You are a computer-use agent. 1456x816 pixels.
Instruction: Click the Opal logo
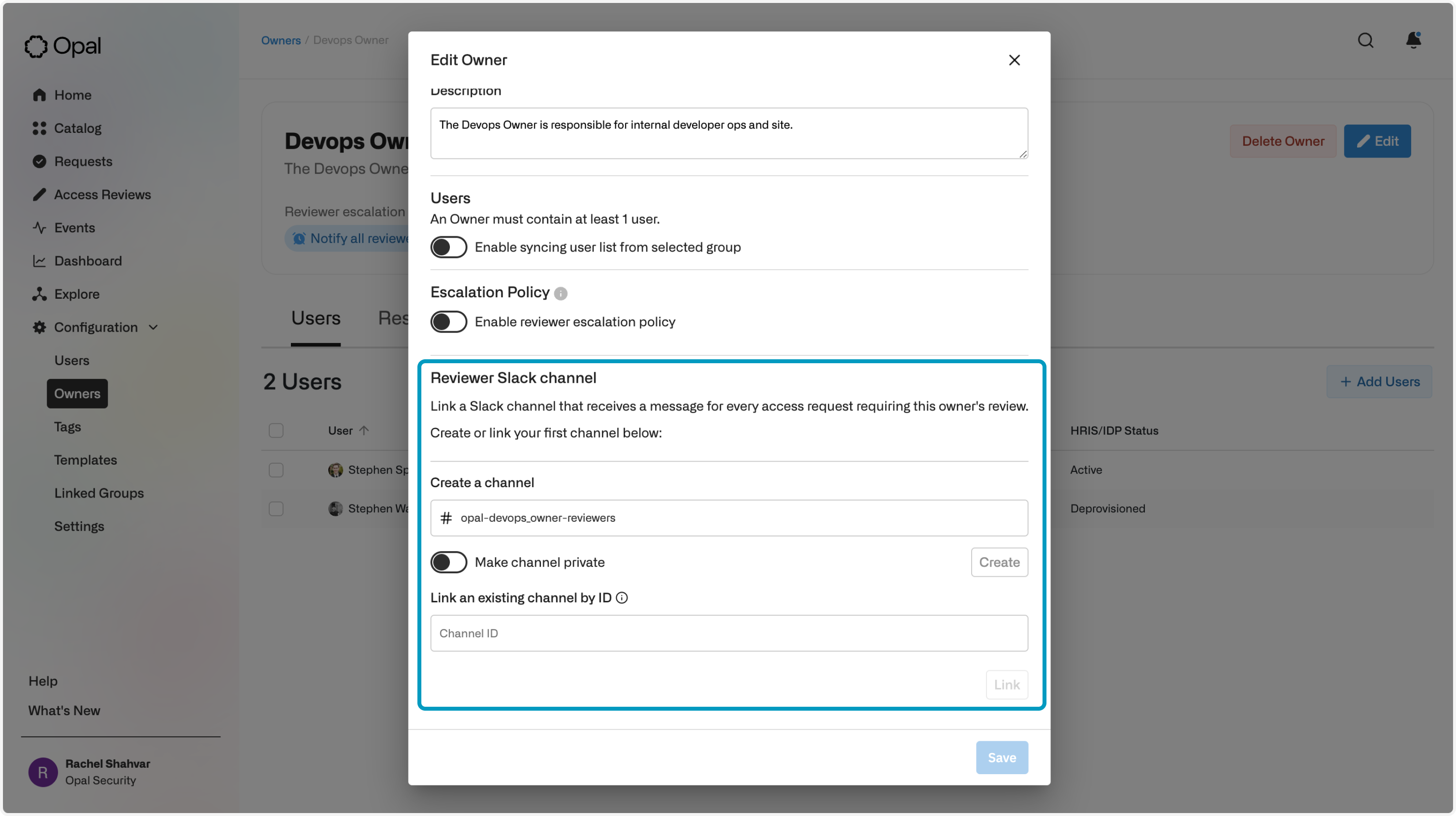[x=63, y=46]
